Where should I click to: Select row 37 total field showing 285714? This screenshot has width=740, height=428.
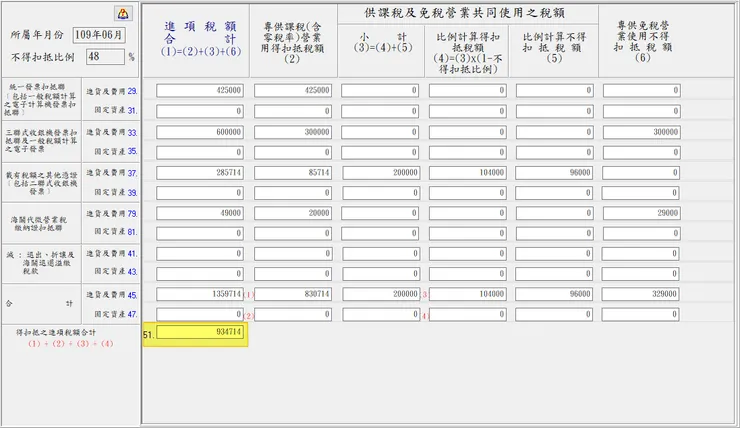point(200,173)
